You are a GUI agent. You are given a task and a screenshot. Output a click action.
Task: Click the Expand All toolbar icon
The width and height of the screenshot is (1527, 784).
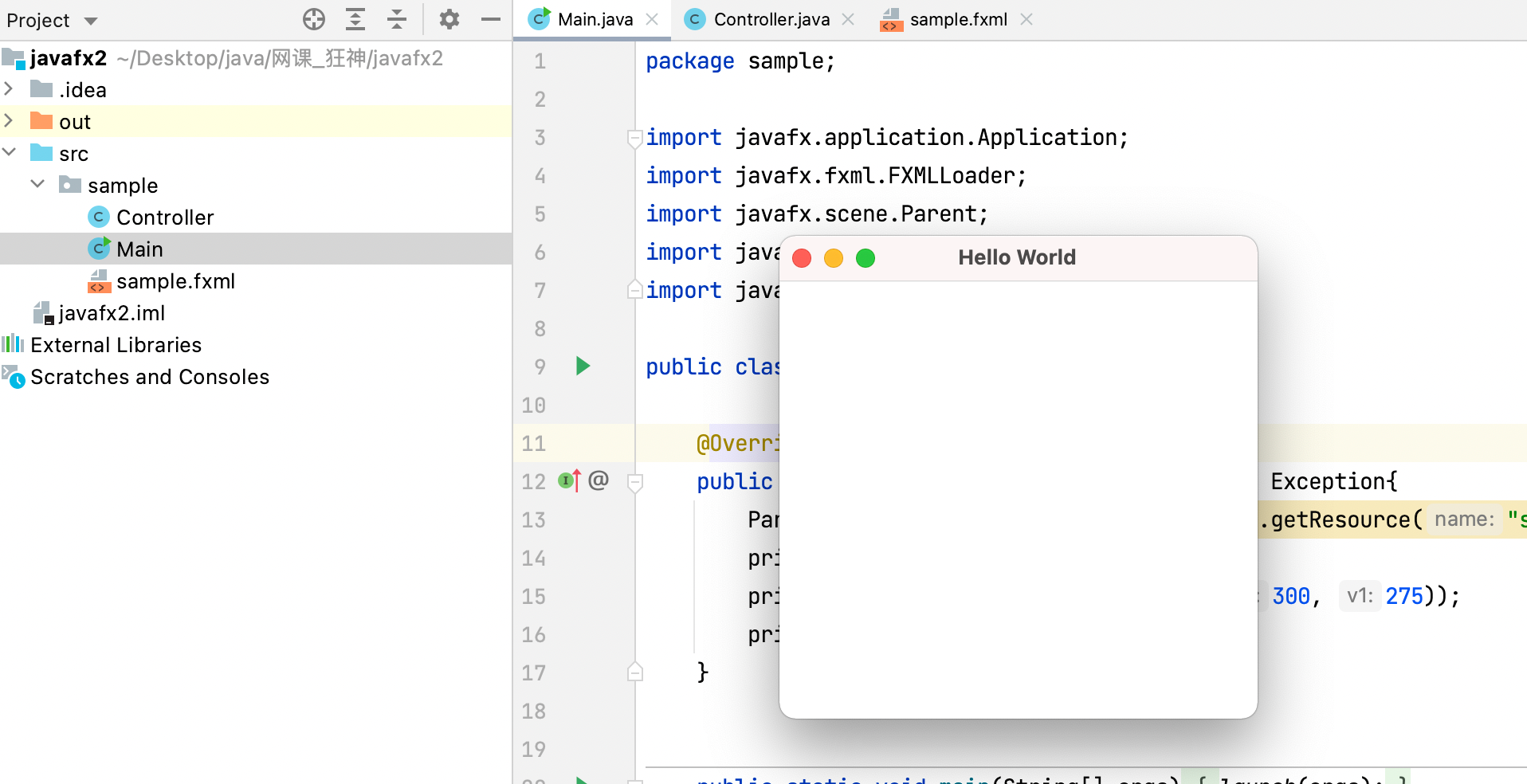coord(355,19)
